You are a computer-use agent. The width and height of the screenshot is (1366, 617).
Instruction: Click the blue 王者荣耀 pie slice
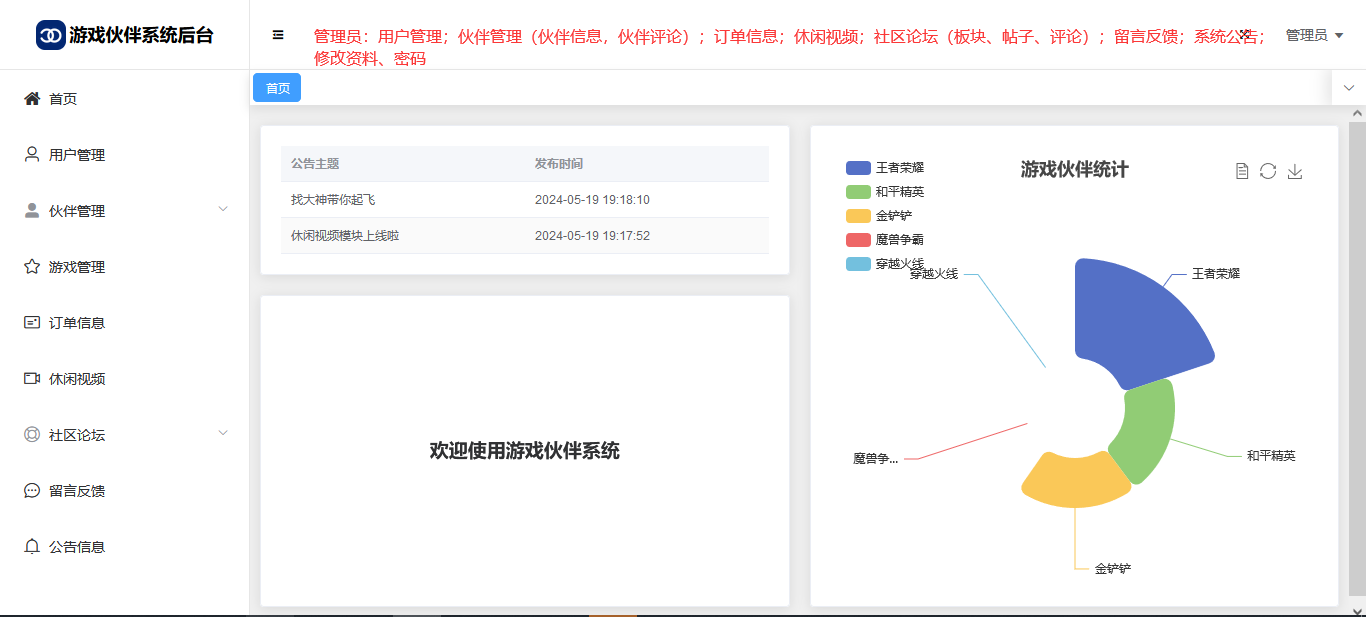point(1135,320)
